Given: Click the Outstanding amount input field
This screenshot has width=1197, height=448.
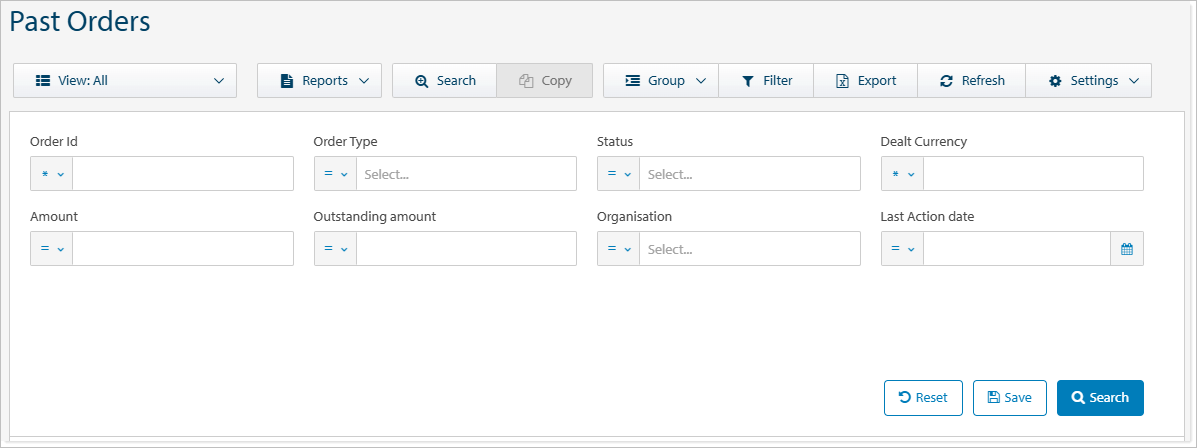Looking at the screenshot, I should pos(466,249).
